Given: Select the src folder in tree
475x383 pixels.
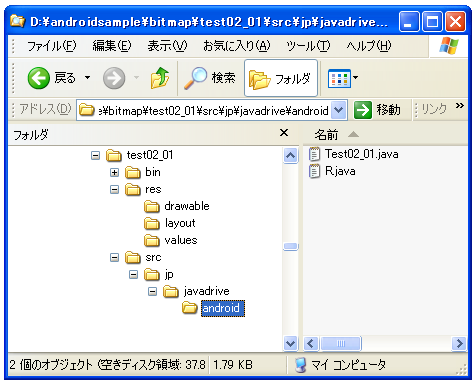Looking at the screenshot, I should (153, 257).
